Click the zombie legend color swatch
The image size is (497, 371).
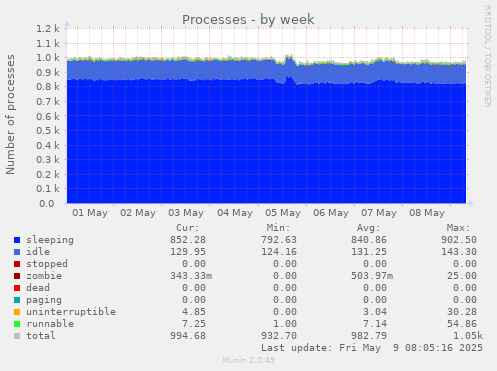(17, 276)
